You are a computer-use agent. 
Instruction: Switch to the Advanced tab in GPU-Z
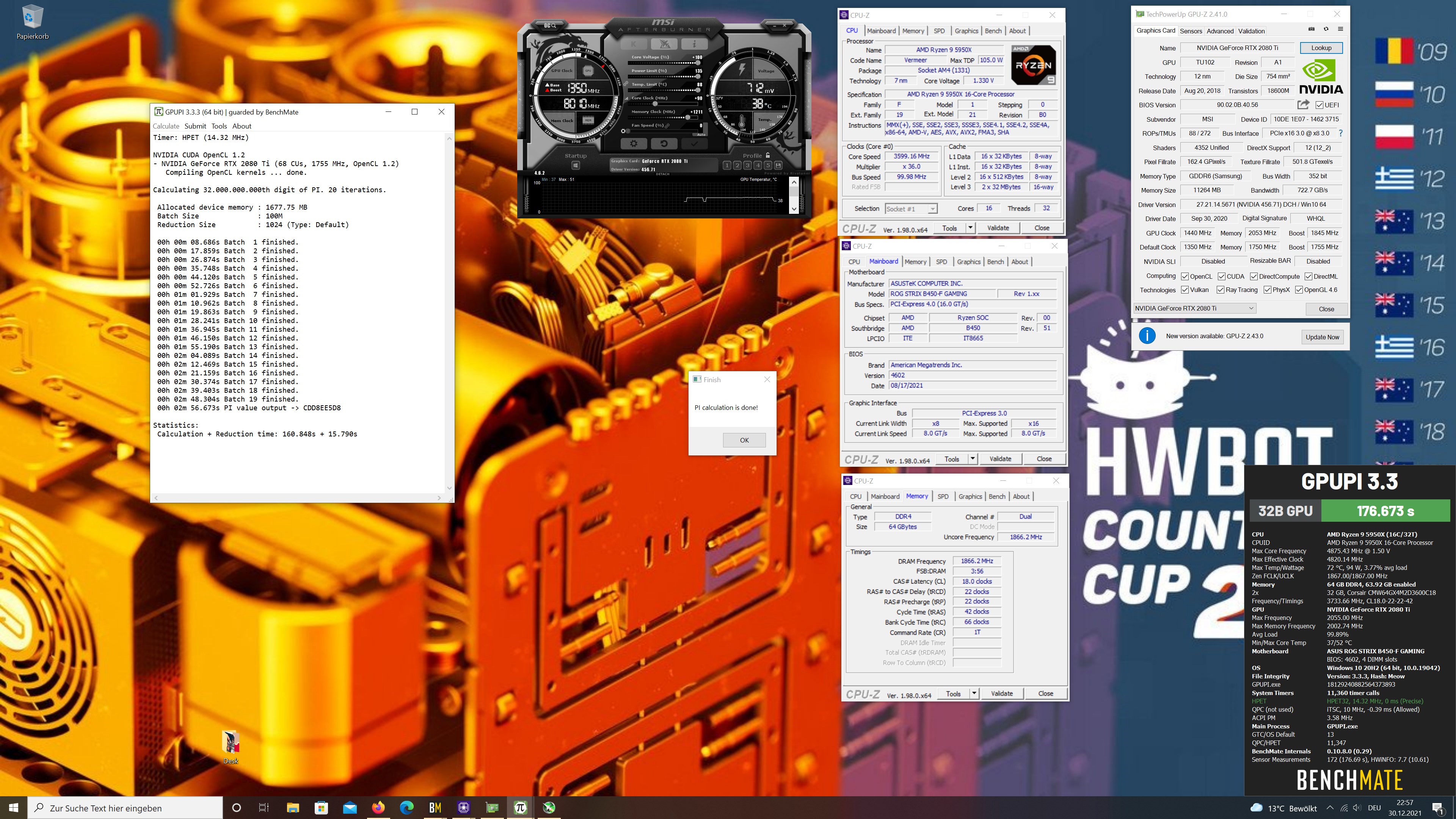[x=1220, y=31]
